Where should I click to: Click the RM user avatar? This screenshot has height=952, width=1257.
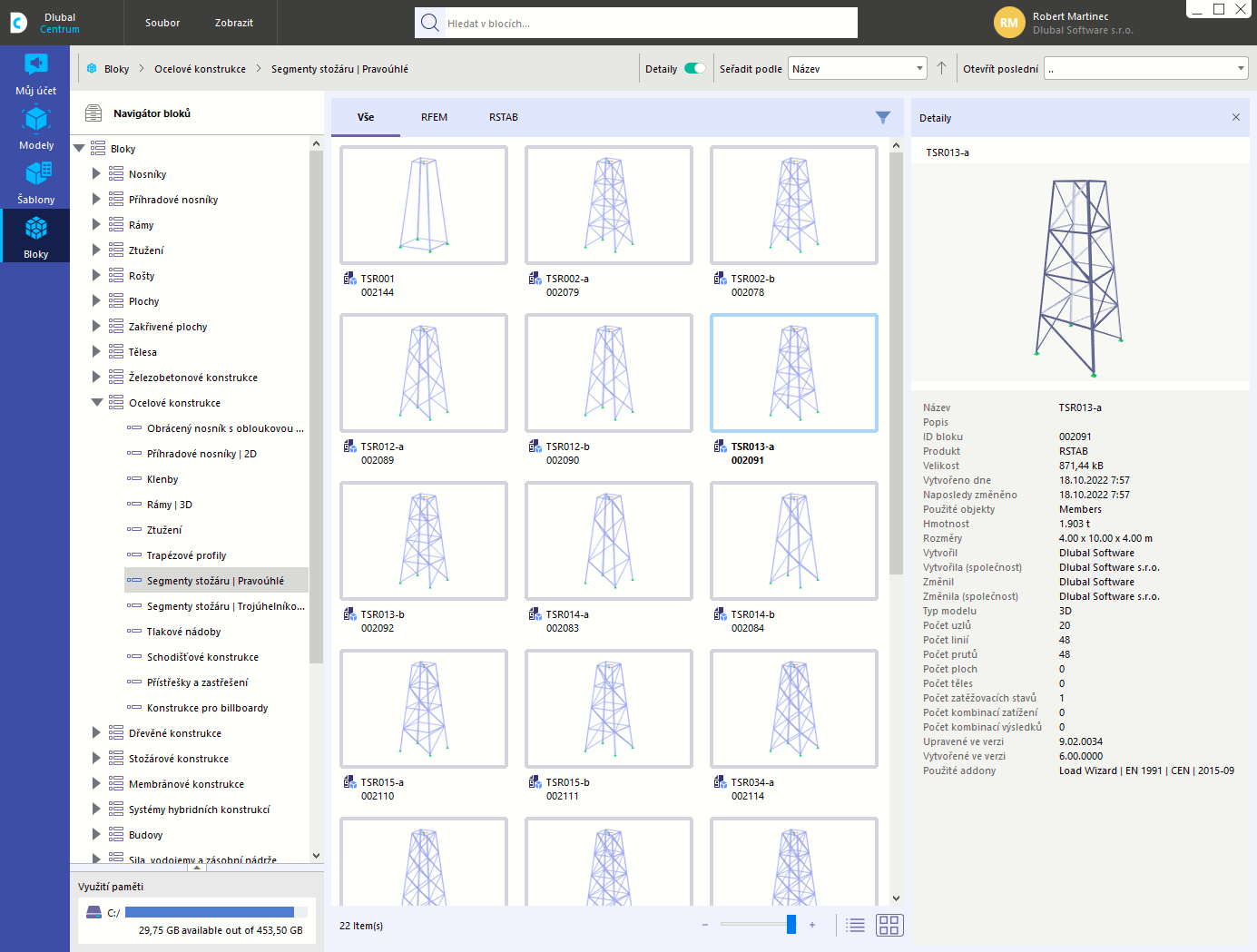[x=1009, y=23]
